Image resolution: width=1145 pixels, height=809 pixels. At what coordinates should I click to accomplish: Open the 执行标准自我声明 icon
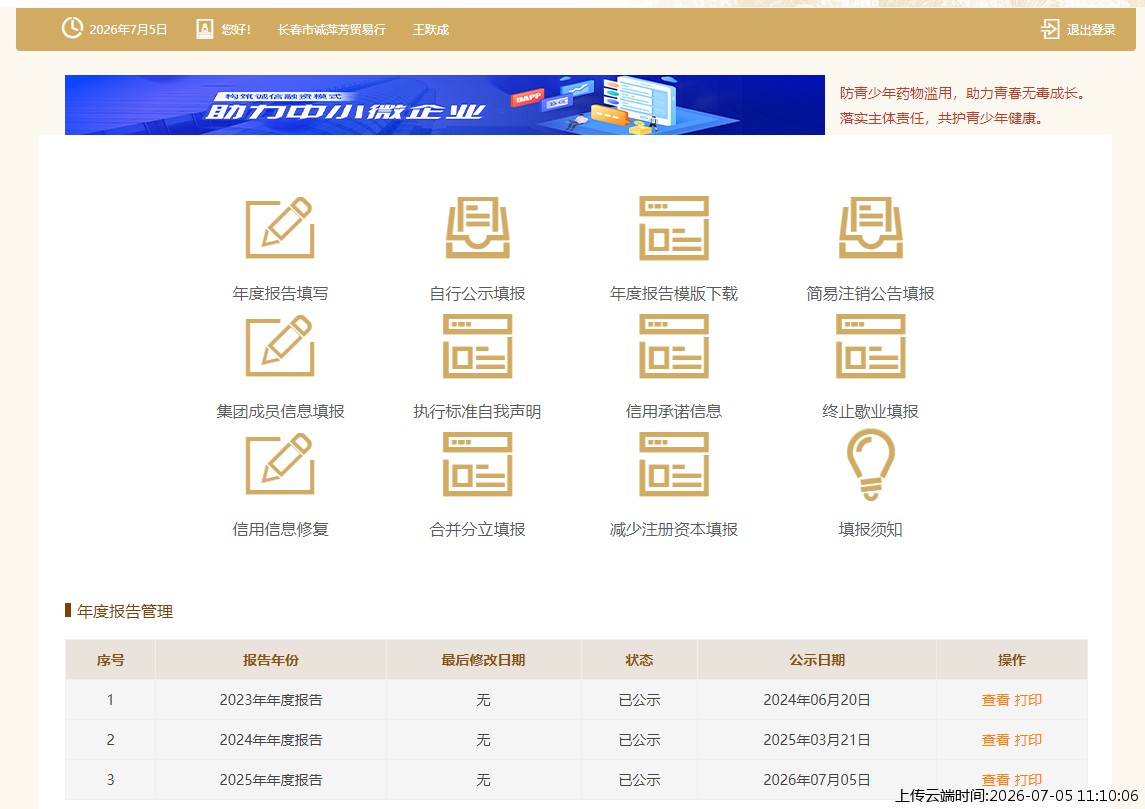coord(478,346)
